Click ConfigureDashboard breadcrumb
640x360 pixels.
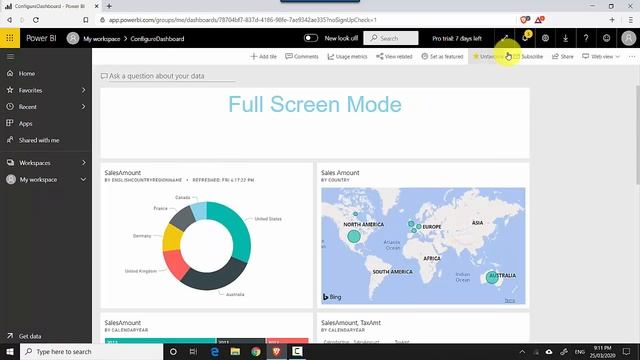click(x=157, y=39)
